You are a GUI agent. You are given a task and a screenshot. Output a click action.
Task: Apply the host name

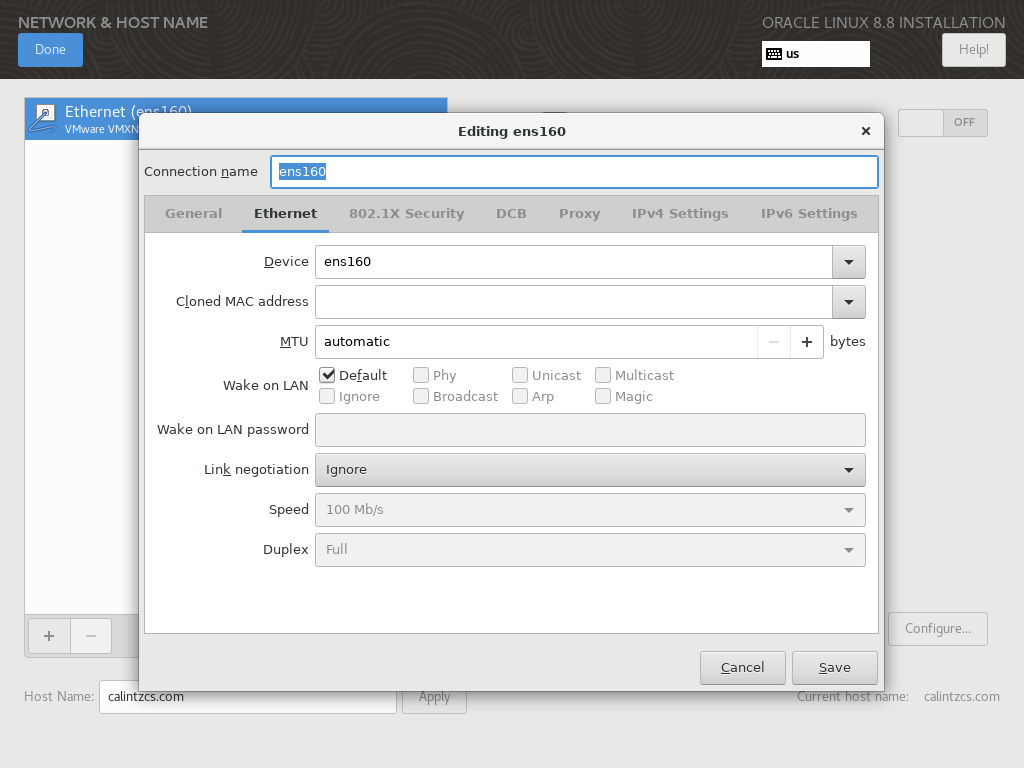434,697
